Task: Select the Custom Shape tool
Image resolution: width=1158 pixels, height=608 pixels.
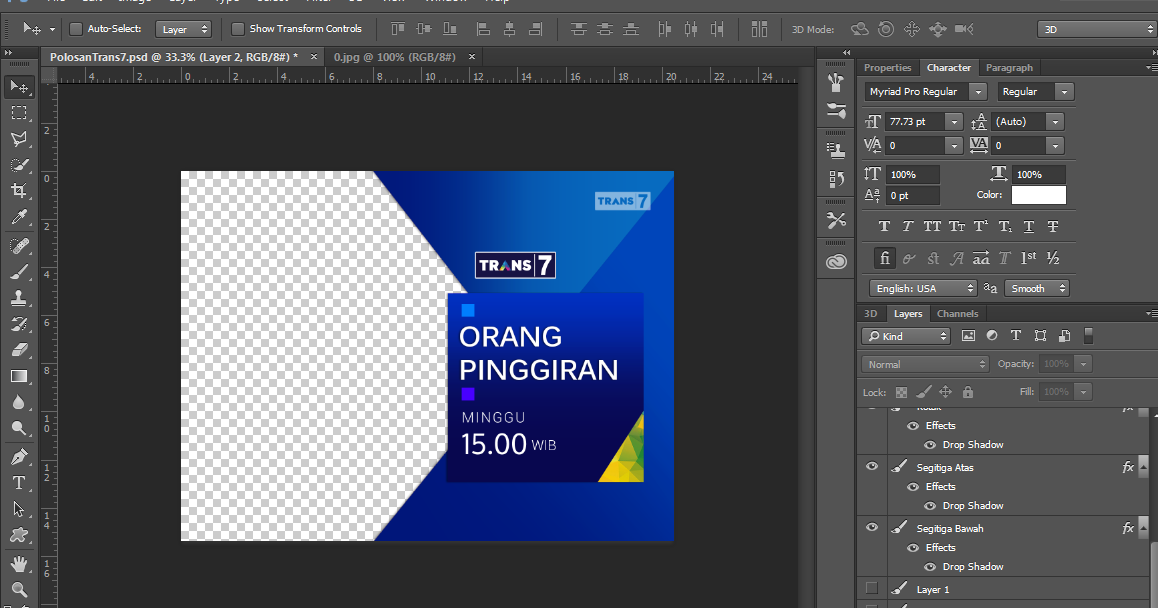Action: click(19, 535)
